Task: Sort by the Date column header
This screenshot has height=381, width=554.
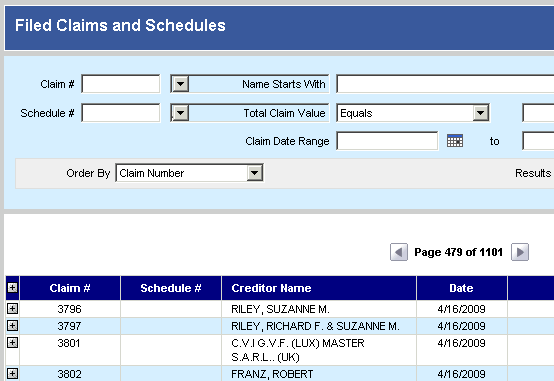Action: (461, 288)
